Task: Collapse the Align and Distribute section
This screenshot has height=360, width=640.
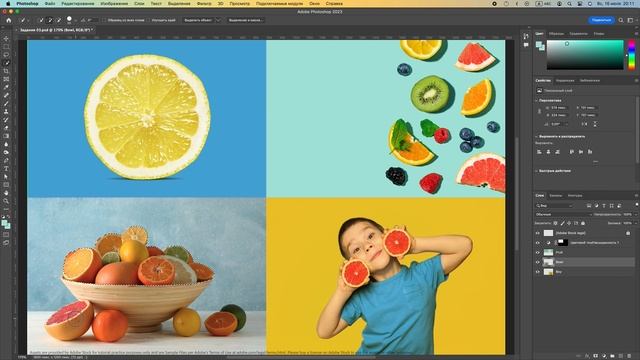Action: (x=536, y=136)
